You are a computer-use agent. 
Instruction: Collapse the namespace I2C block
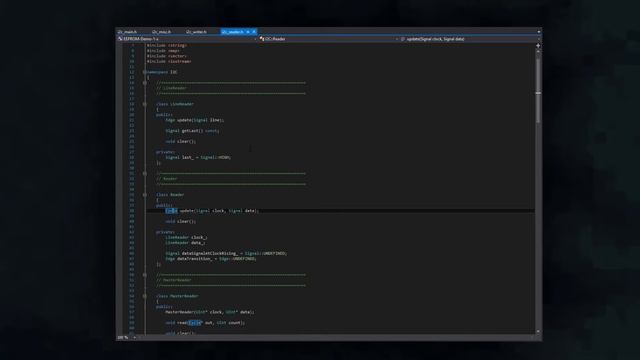pos(144,72)
